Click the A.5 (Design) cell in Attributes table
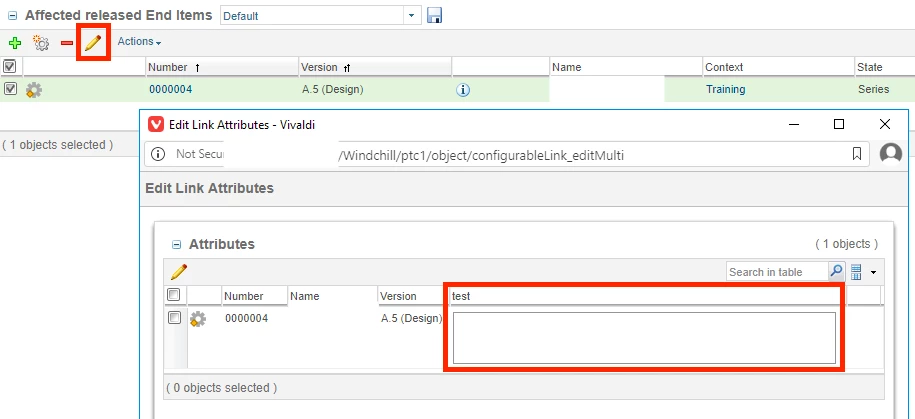 point(411,319)
